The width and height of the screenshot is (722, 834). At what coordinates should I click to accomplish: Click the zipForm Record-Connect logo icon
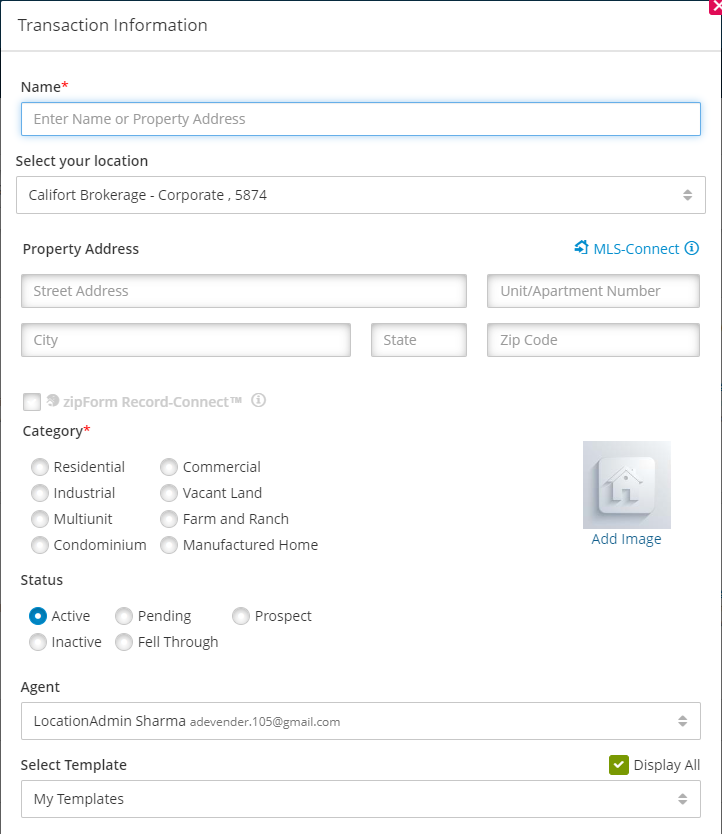pyautogui.click(x=52, y=401)
